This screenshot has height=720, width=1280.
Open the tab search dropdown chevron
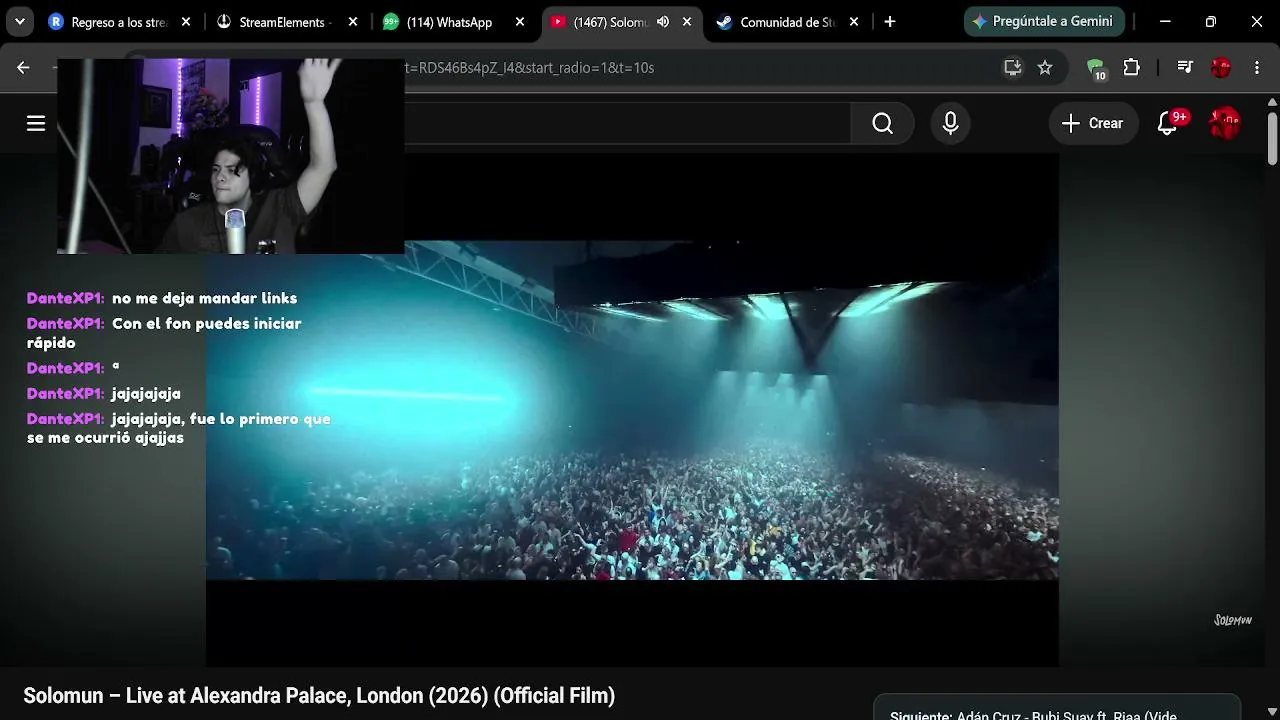click(x=19, y=21)
